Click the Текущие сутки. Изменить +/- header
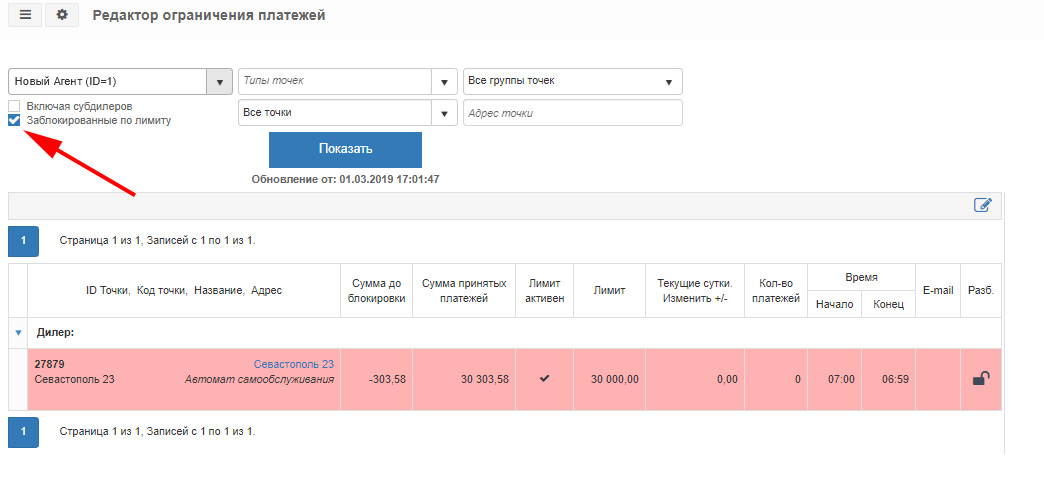The height and width of the screenshot is (488, 1044). pos(695,291)
